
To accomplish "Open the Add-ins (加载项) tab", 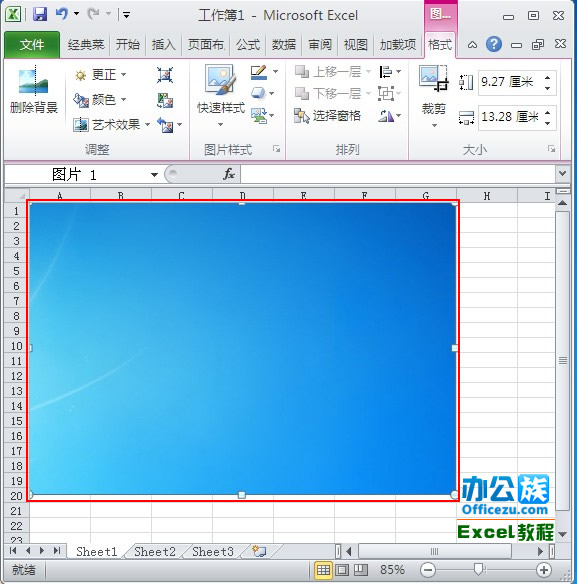I will [x=398, y=45].
